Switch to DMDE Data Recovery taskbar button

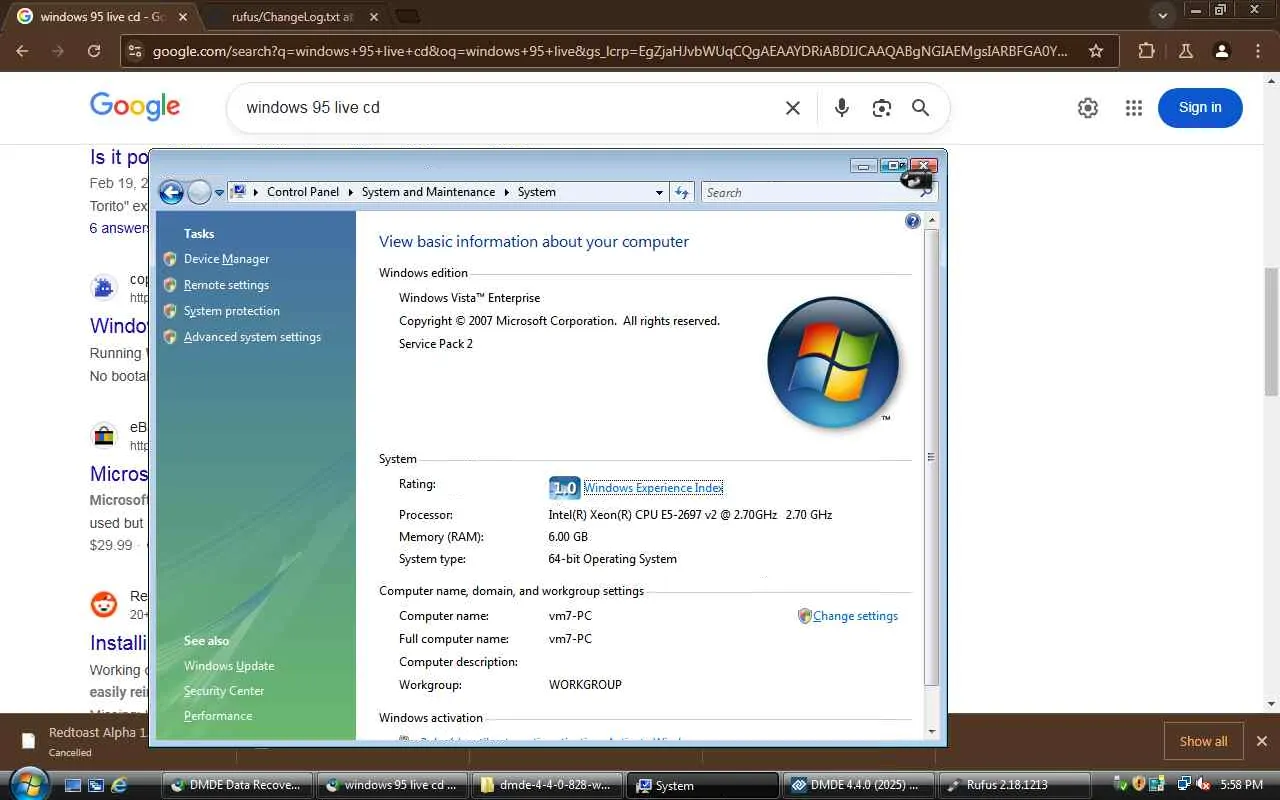[x=238, y=785]
